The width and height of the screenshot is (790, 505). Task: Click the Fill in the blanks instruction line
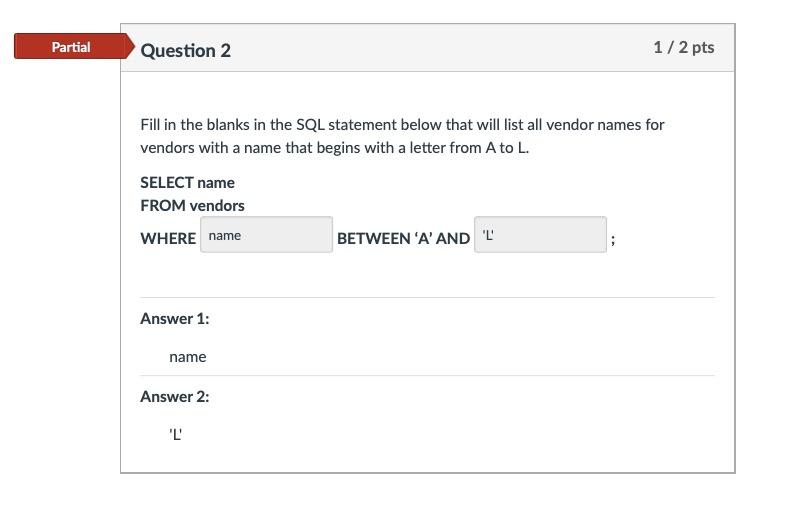[x=402, y=124]
